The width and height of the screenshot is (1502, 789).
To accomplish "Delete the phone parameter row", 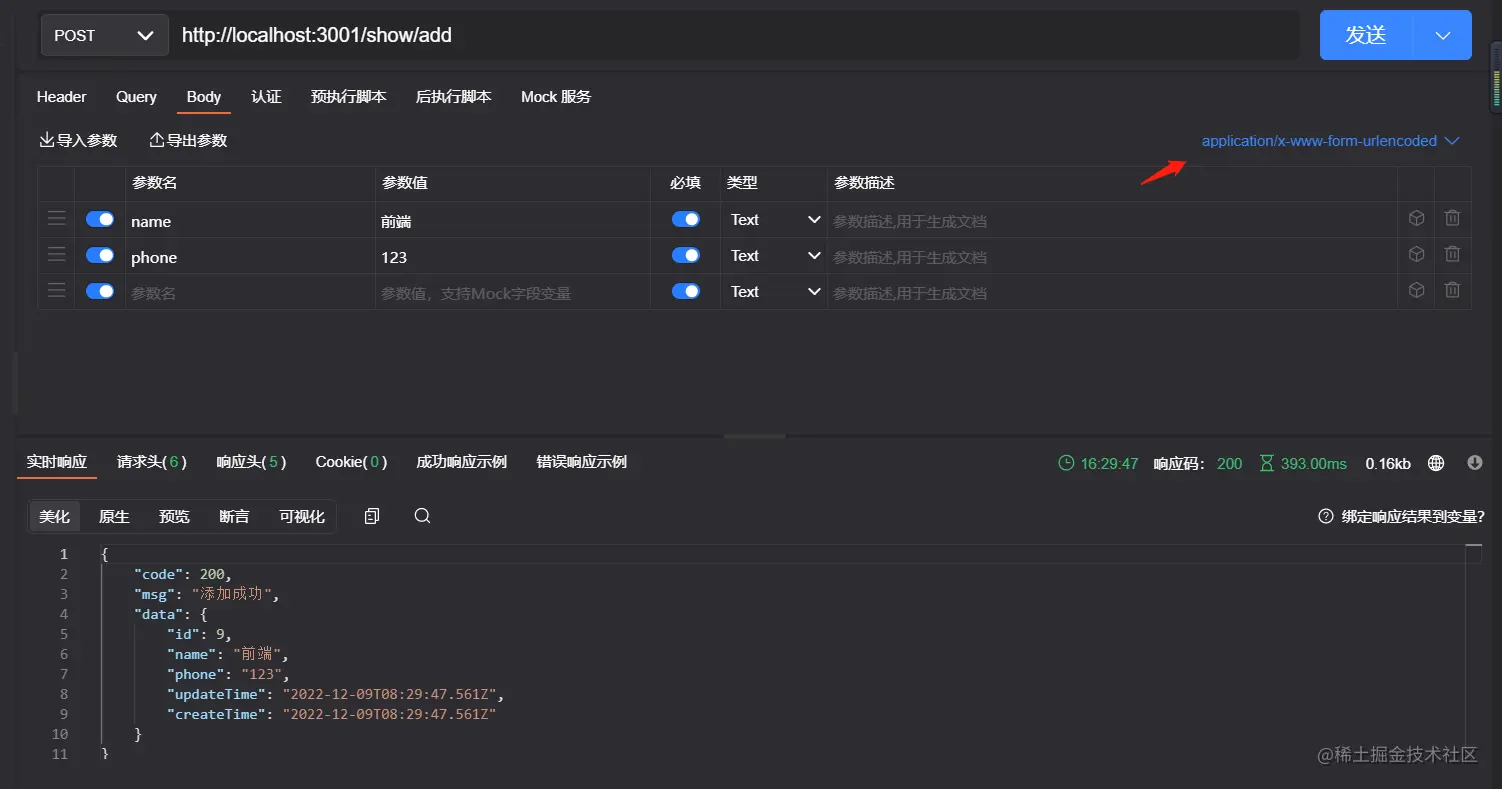I will [x=1452, y=255].
